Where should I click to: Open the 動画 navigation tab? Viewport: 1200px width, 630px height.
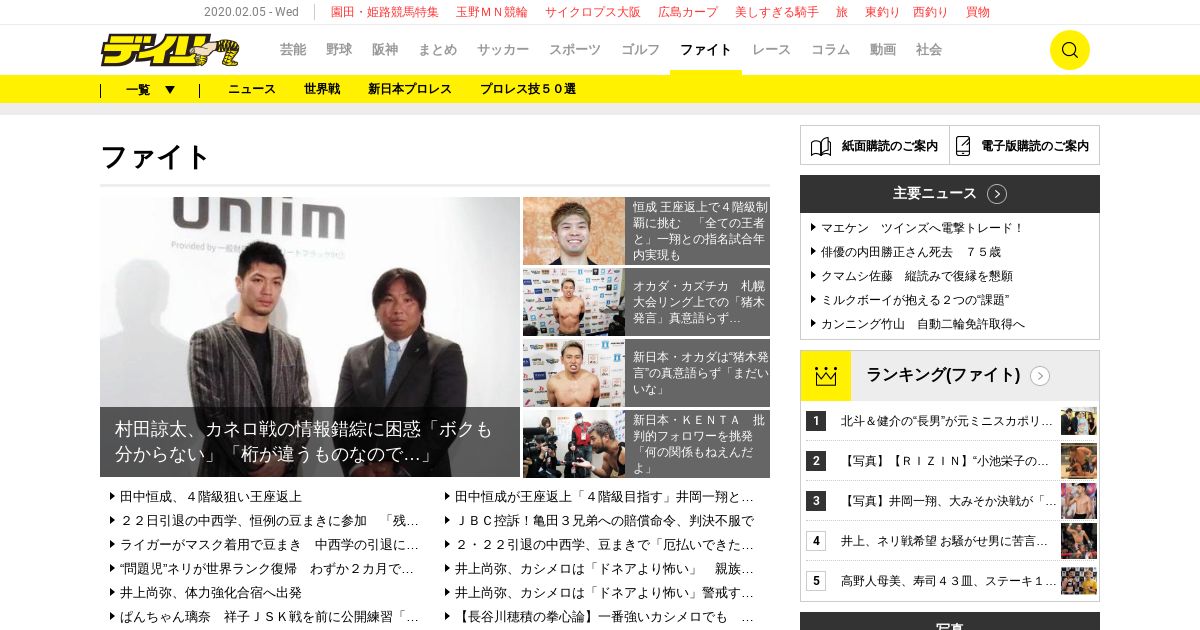[x=883, y=49]
